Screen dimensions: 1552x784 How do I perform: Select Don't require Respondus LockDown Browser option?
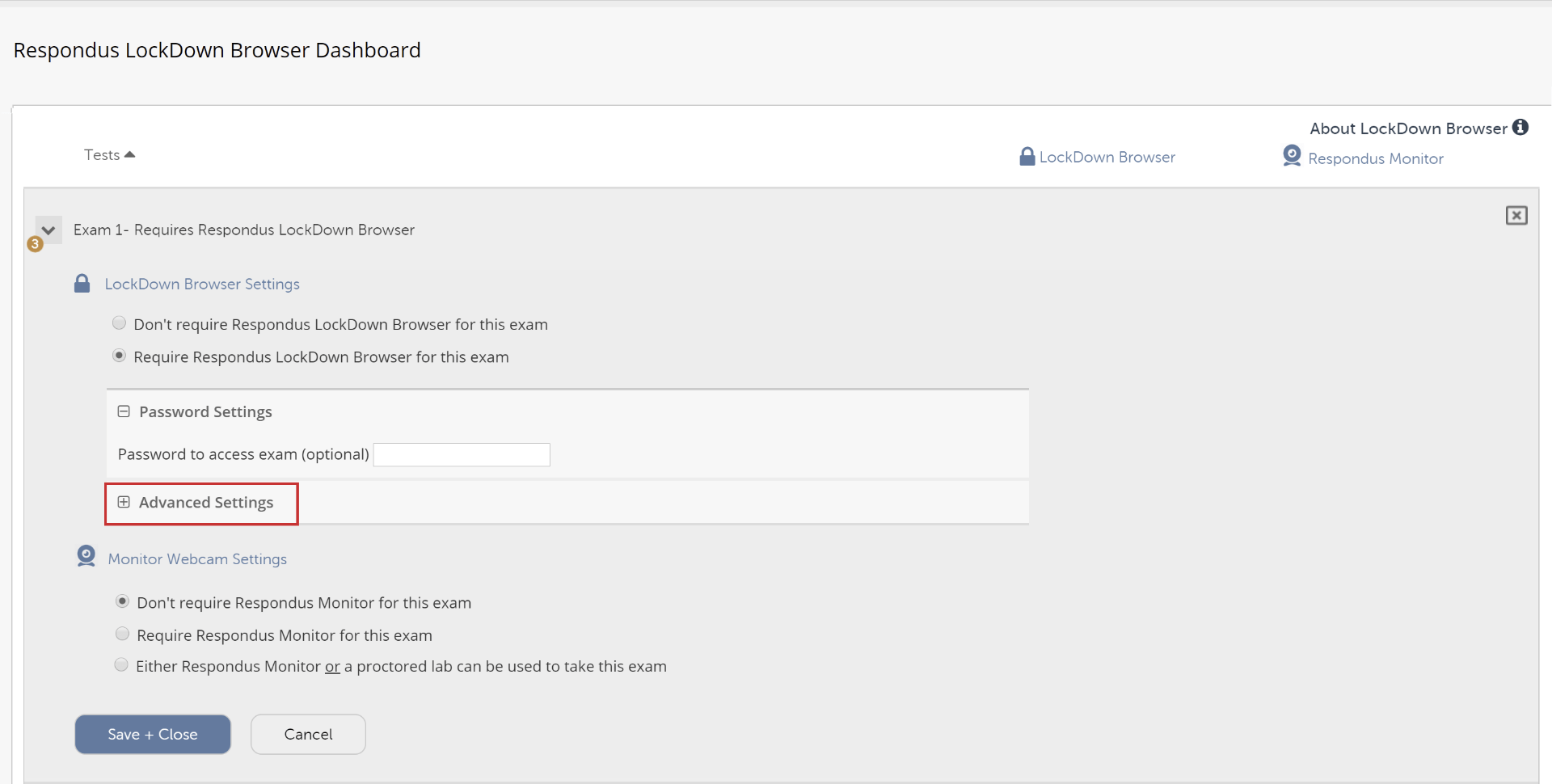pyautogui.click(x=119, y=322)
